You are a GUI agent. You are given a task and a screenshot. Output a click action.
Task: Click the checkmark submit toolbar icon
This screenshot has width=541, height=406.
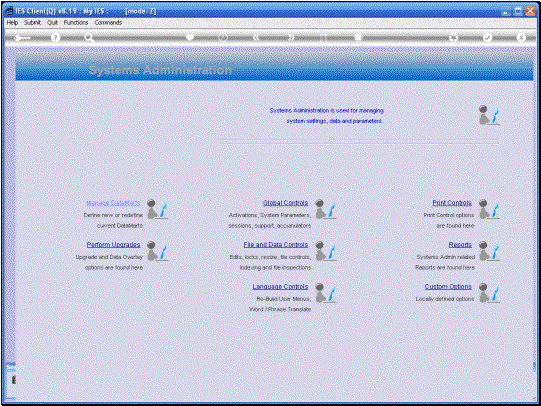487,38
